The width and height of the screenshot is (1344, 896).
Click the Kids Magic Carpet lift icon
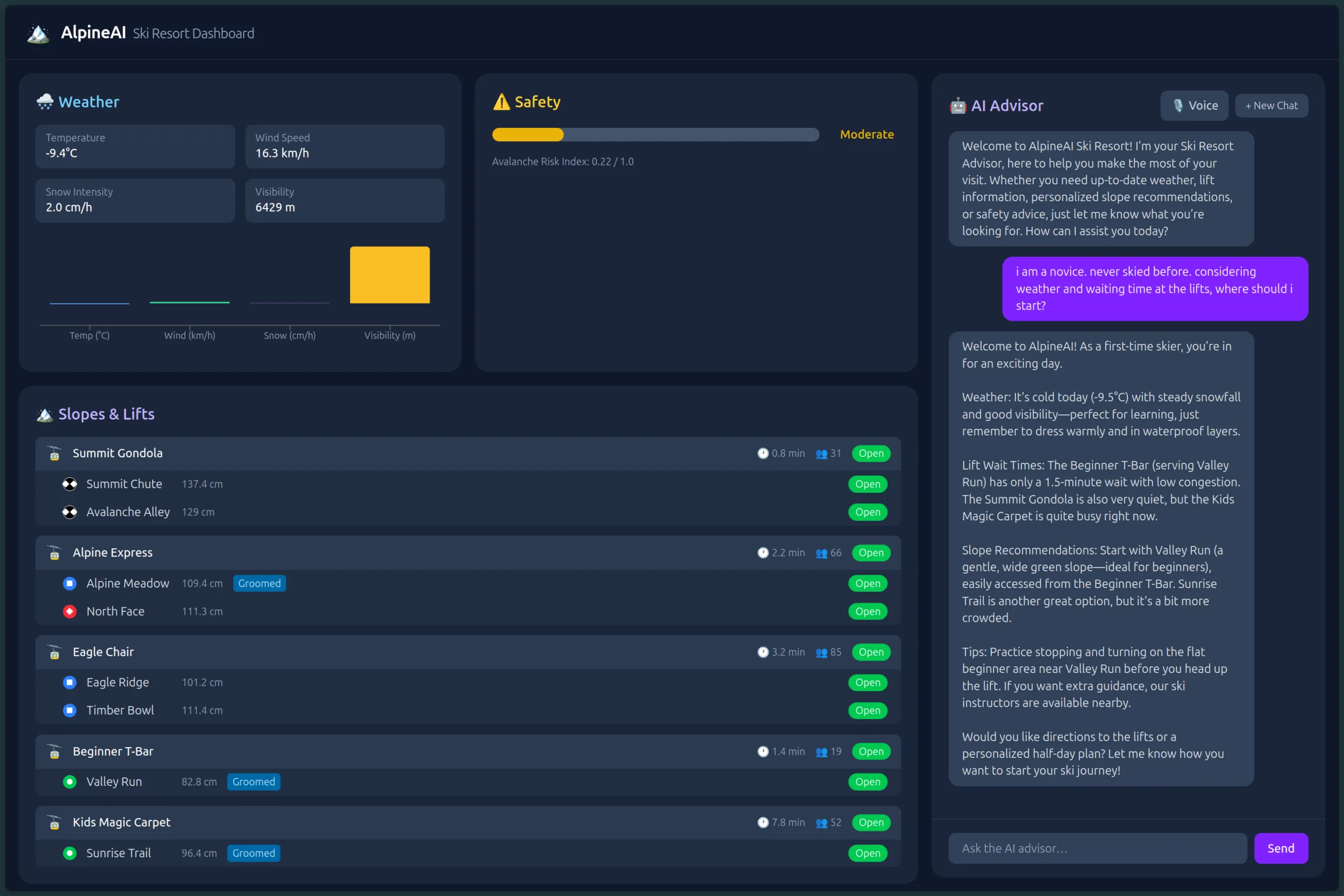tap(55, 823)
